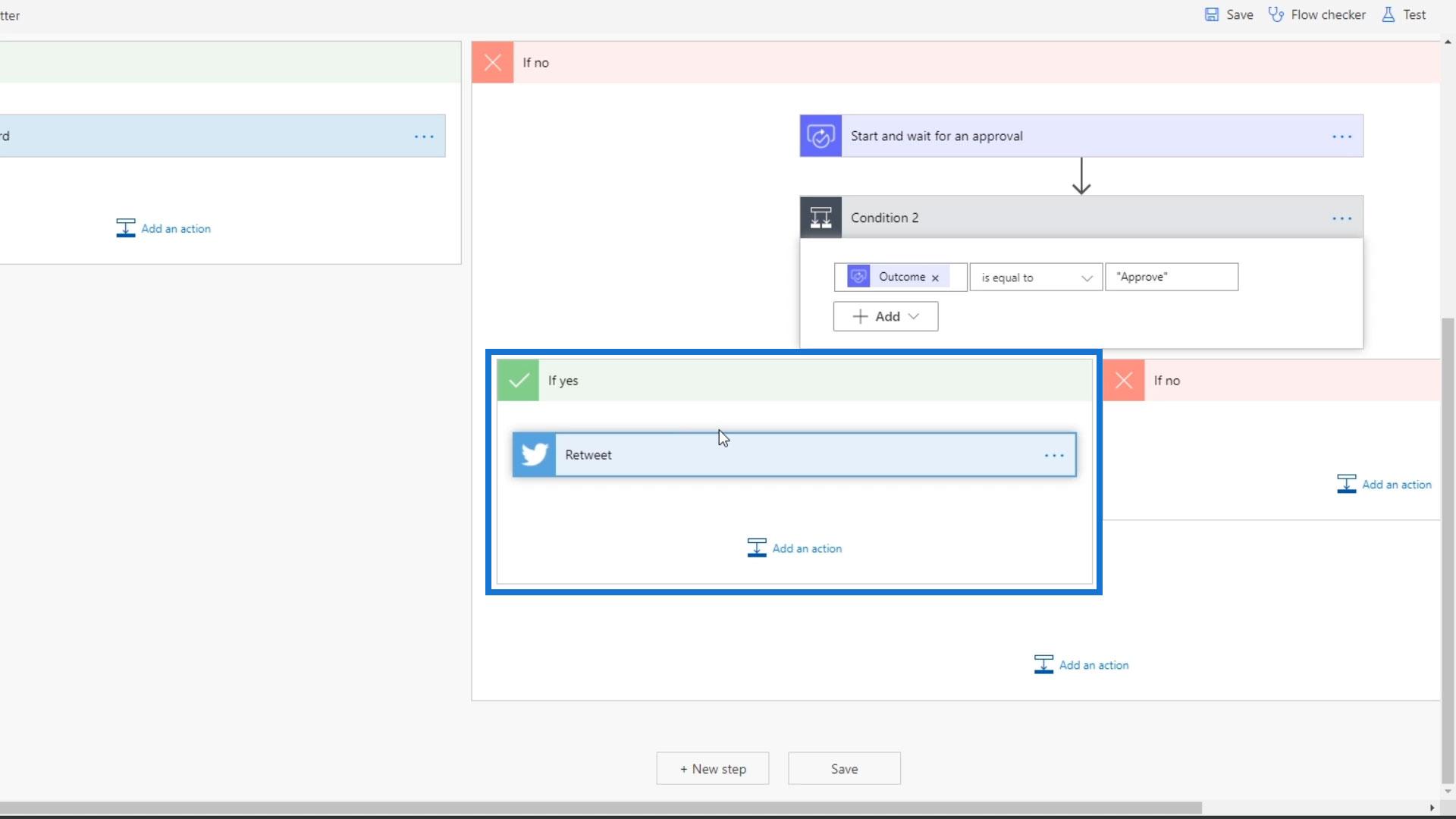1456x819 pixels.
Task: Open the 'is equal to' operator dropdown
Action: [x=1036, y=278]
